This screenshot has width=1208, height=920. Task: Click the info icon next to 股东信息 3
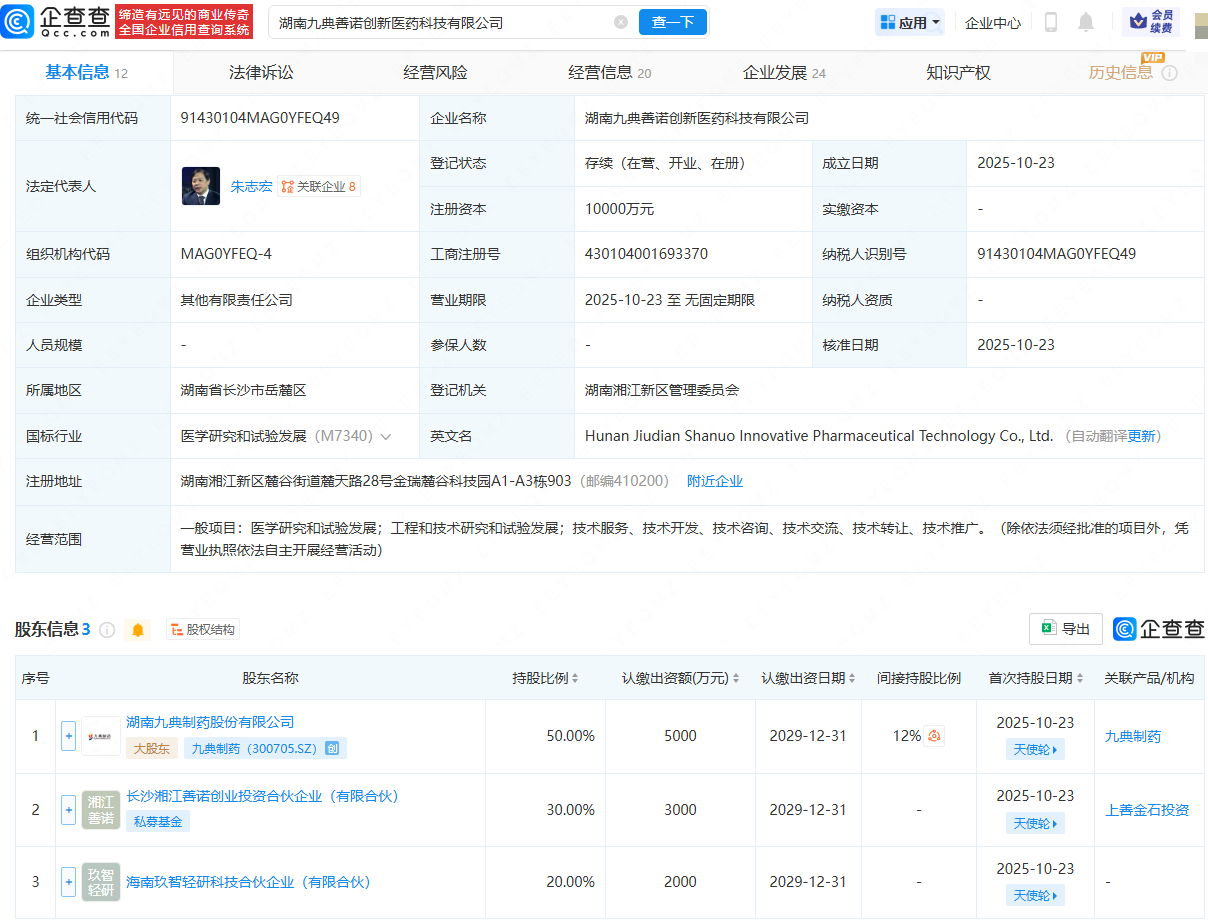[107, 630]
